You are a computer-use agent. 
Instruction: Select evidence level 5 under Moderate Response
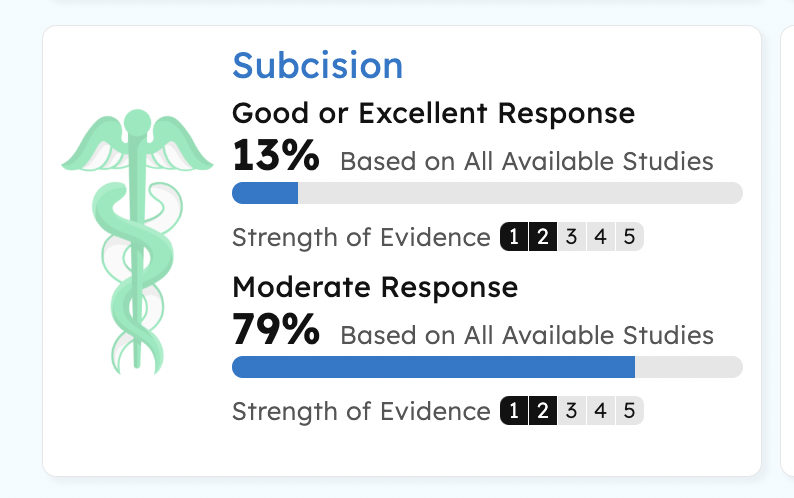pyautogui.click(x=629, y=410)
